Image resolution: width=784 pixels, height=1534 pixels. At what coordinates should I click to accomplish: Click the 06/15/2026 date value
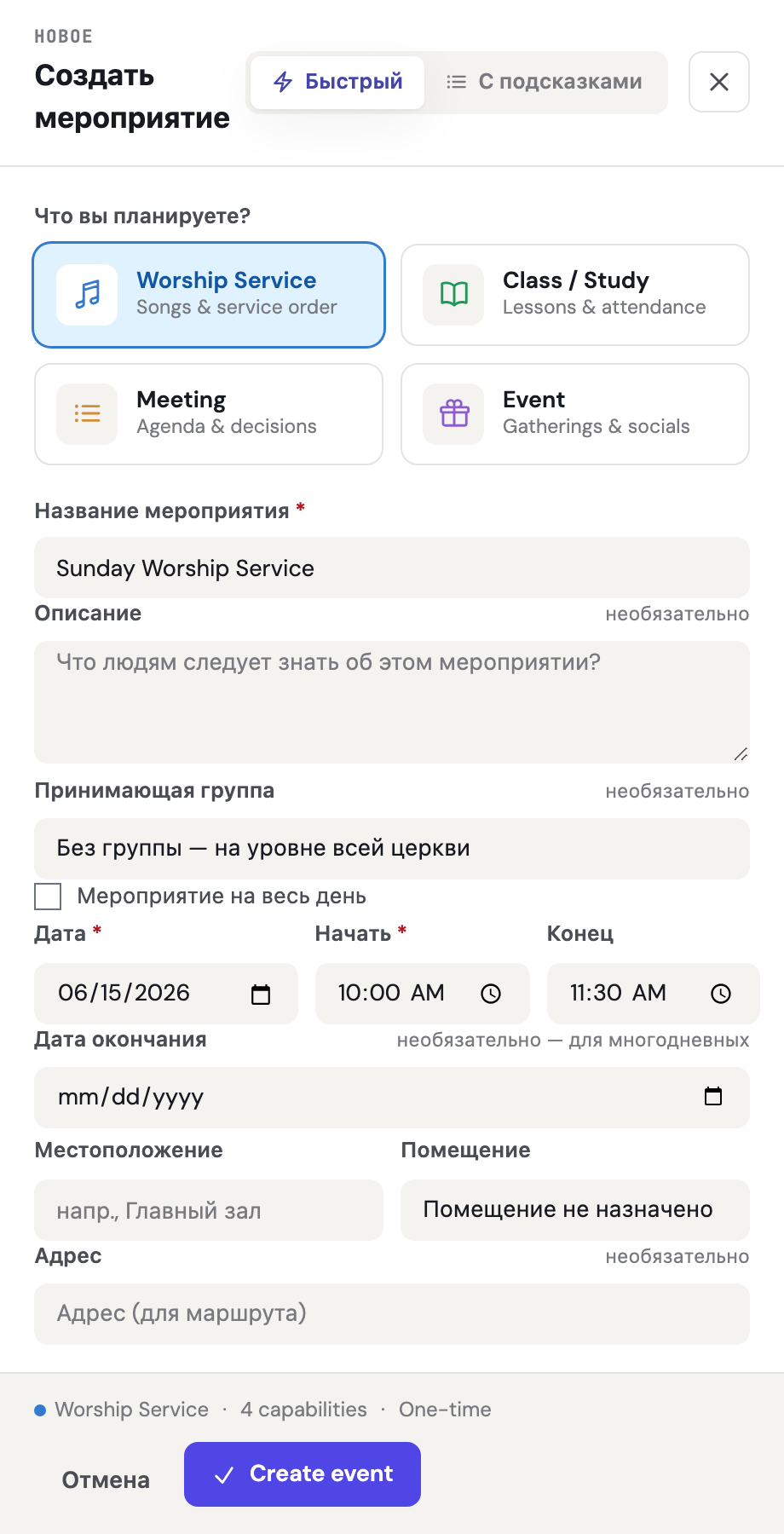[x=124, y=994]
